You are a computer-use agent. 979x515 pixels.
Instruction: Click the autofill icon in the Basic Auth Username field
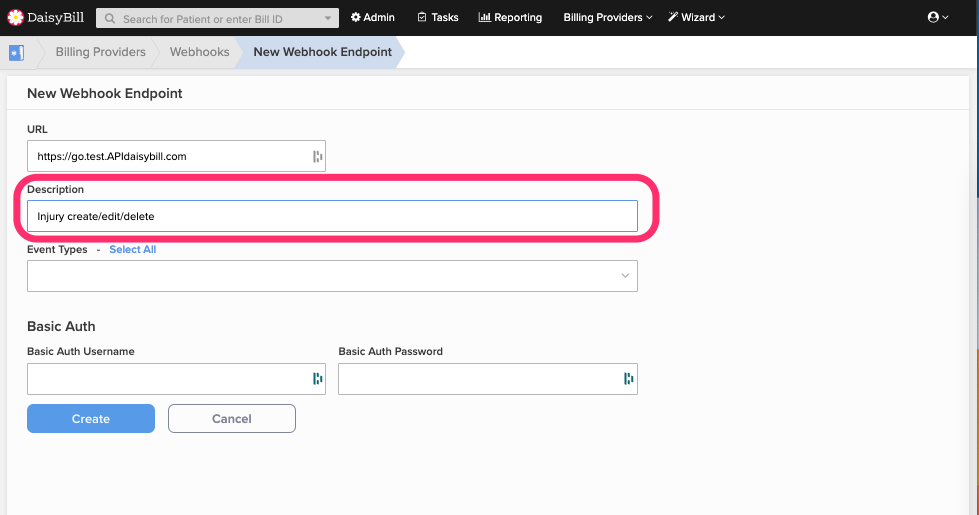tap(318, 378)
